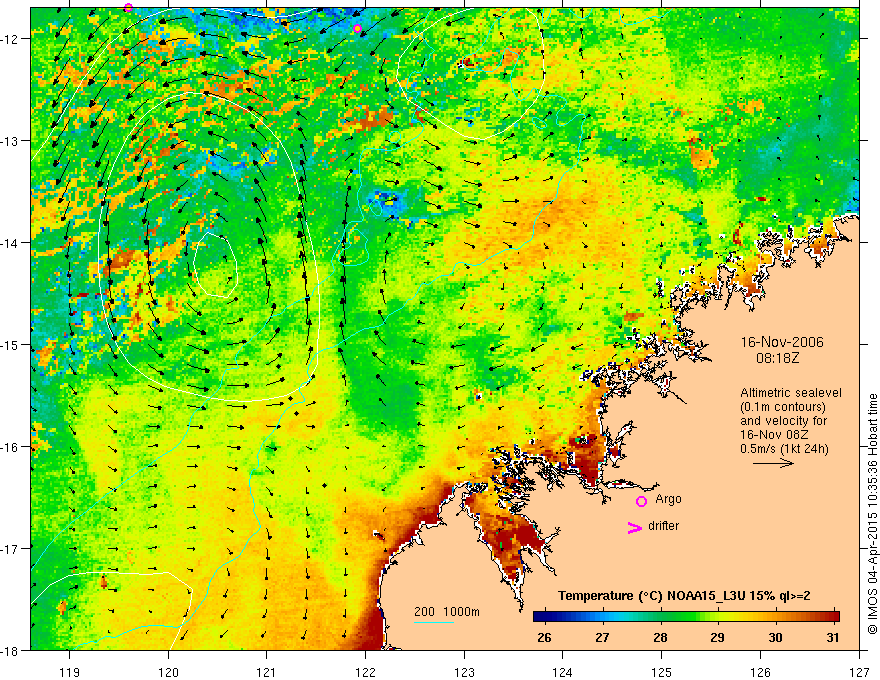880x680 pixels.
Task: Click the latitude axis label -16
Action: 10,447
